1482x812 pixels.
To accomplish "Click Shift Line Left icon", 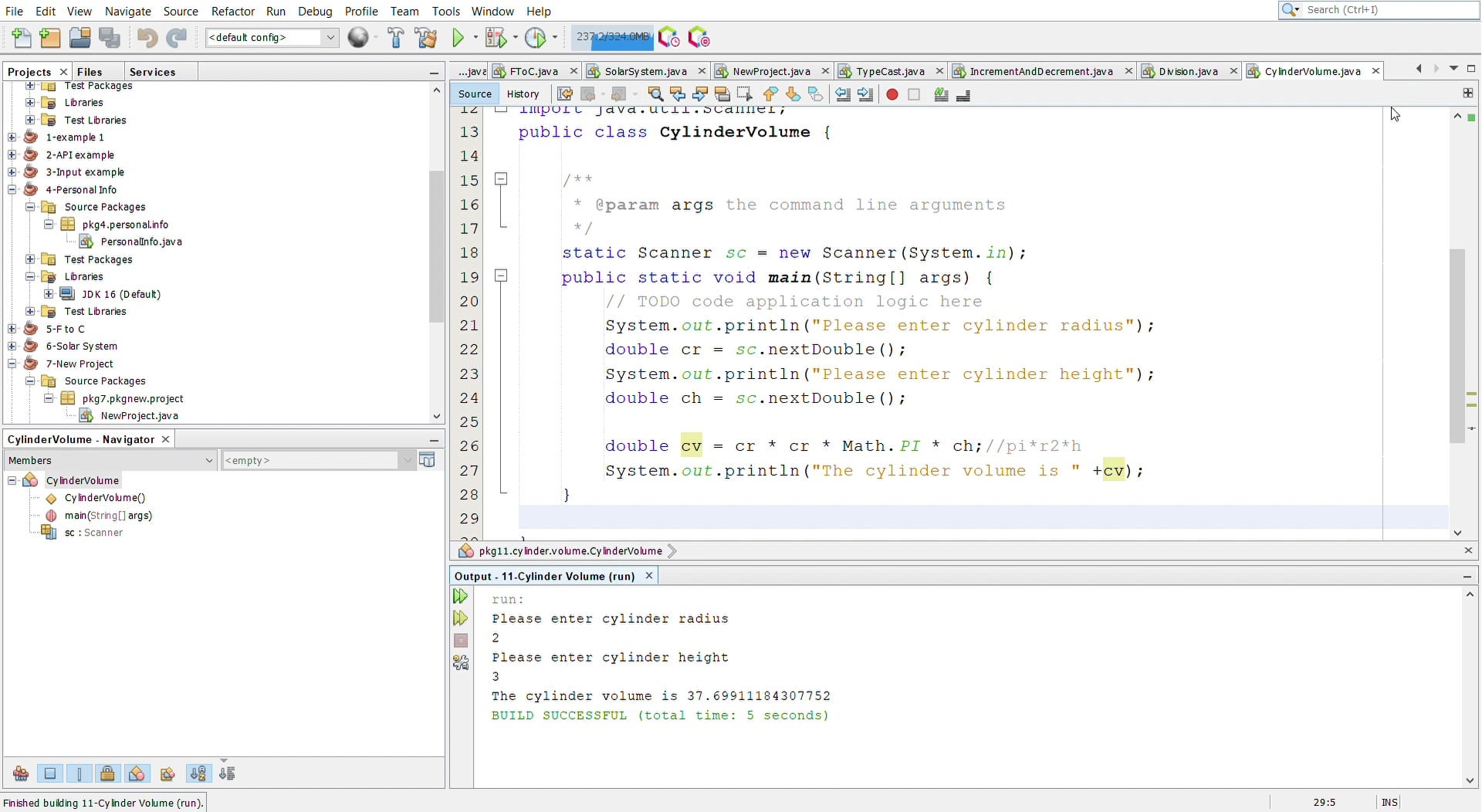I will click(843, 94).
